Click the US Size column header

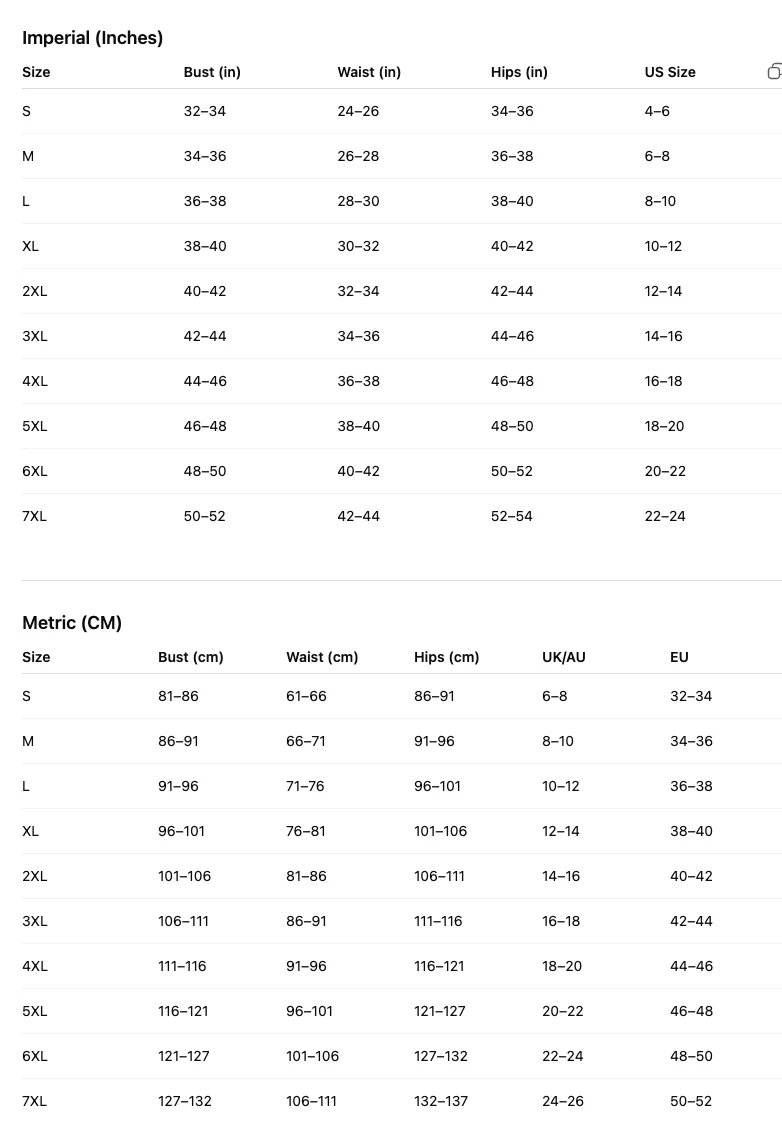[x=670, y=72]
